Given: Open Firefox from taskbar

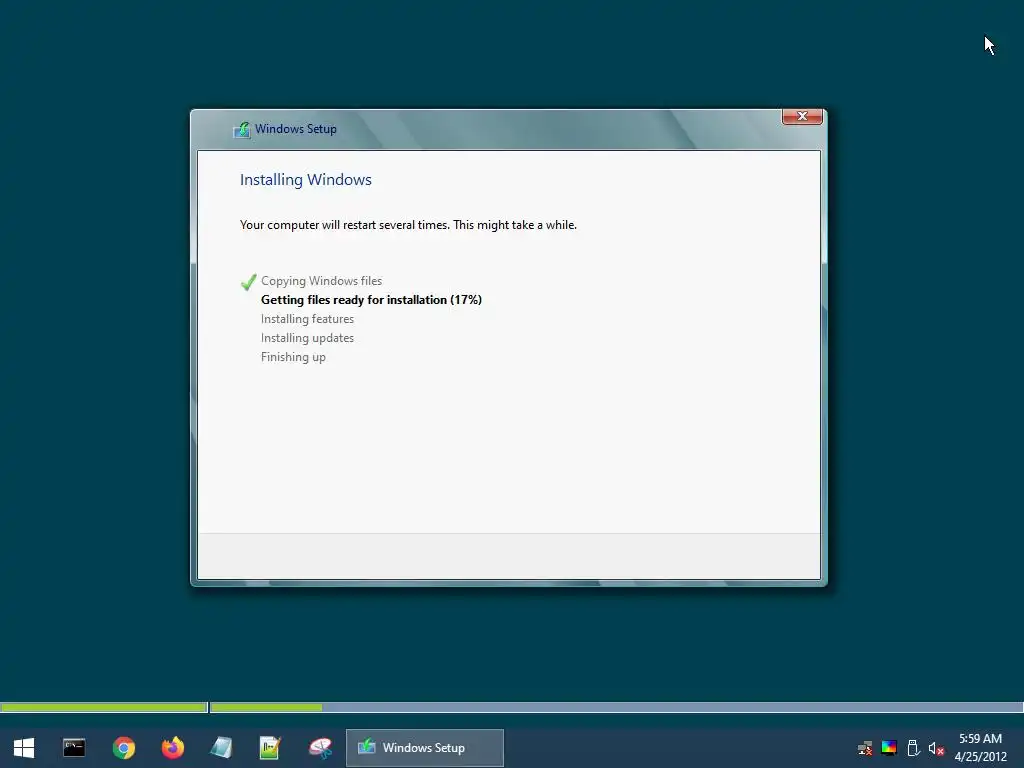Looking at the screenshot, I should coord(173,748).
